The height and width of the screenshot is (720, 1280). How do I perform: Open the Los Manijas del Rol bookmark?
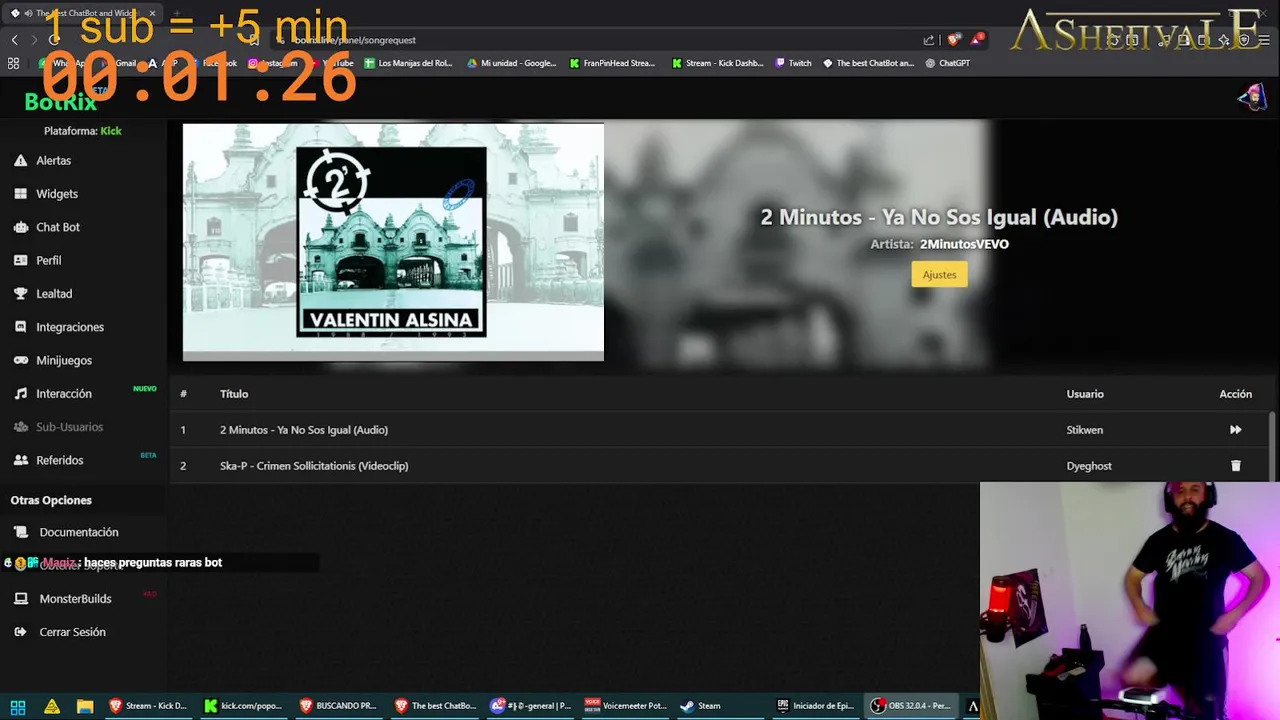click(408, 63)
